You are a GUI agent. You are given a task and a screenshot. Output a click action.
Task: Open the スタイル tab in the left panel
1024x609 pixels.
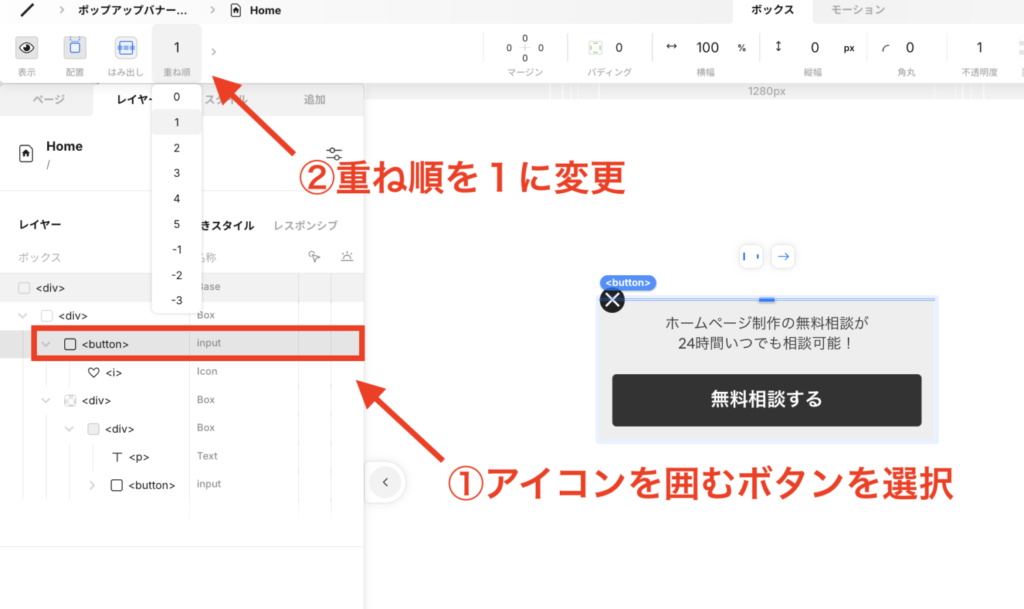click(x=224, y=100)
